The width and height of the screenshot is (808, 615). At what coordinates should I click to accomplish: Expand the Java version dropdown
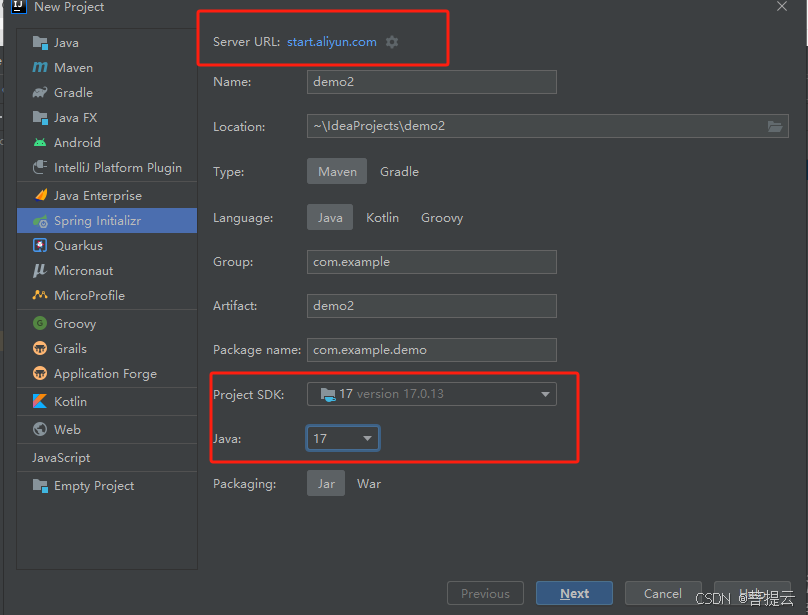(367, 438)
